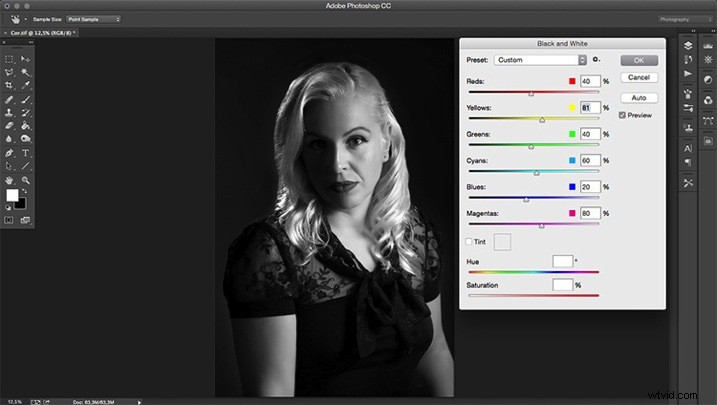Open the Tool Presets panel icon

pyautogui.click(x=688, y=183)
